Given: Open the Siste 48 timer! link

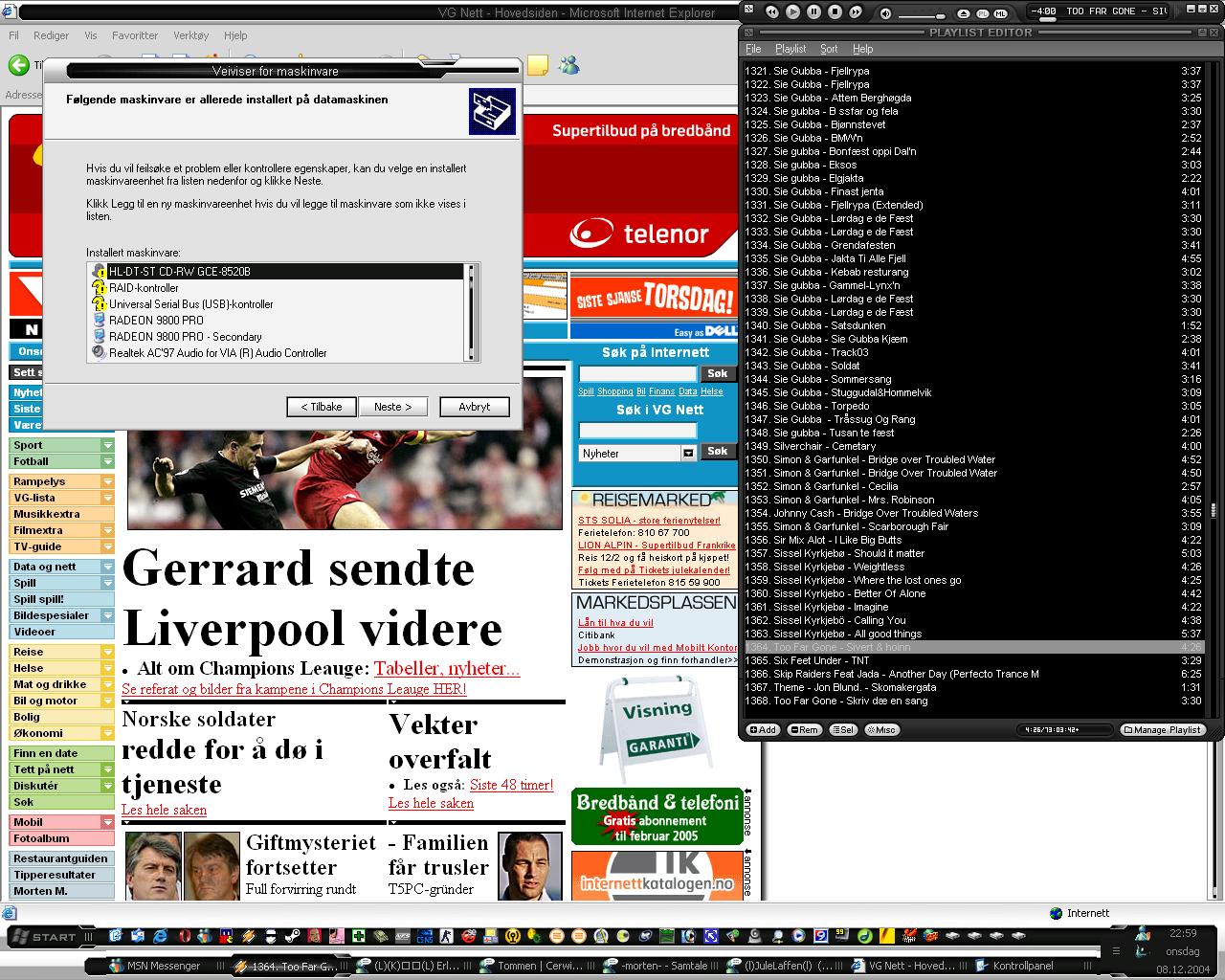Looking at the screenshot, I should 511,785.
